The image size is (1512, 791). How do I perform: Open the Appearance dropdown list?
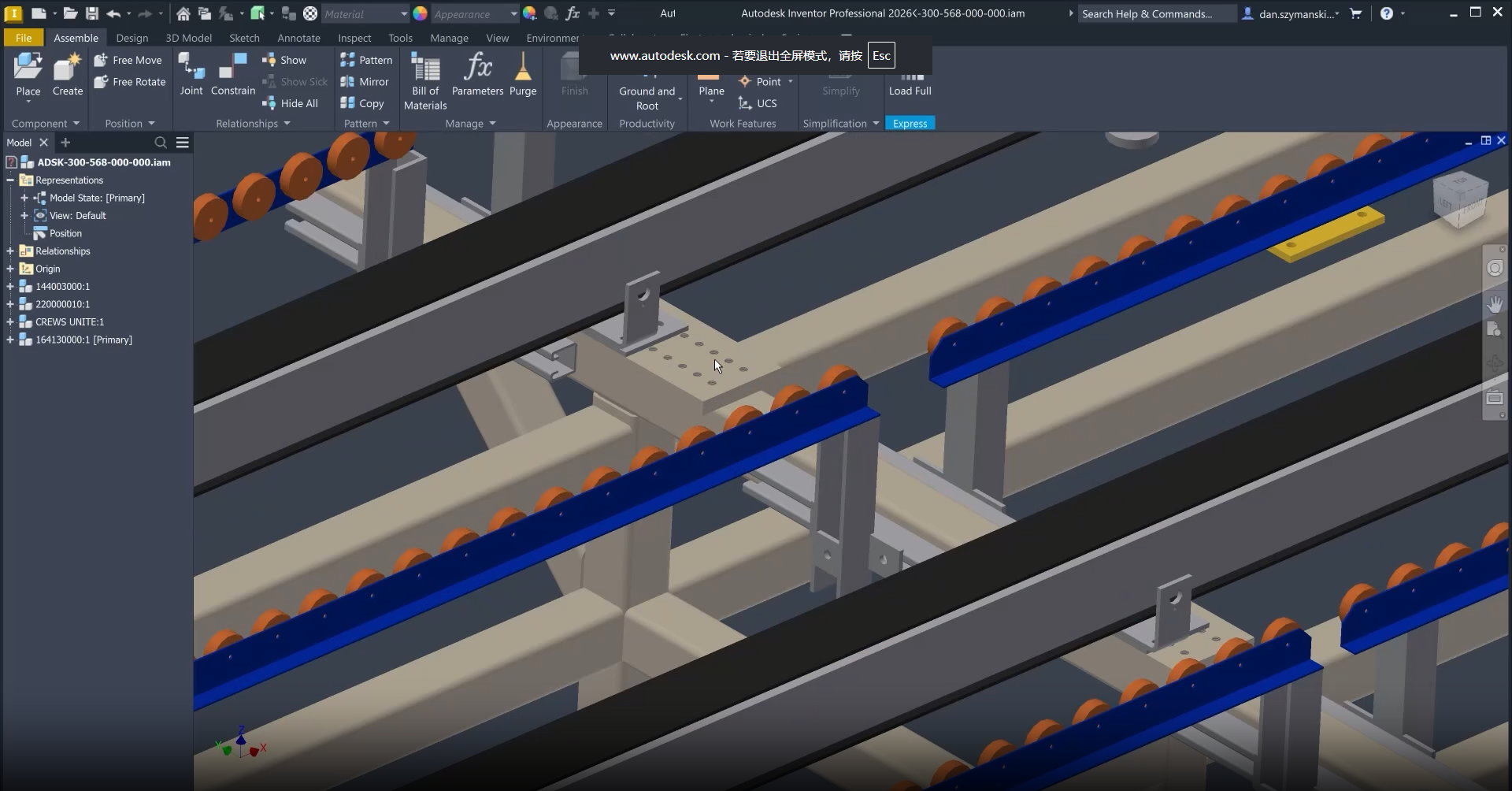[513, 14]
